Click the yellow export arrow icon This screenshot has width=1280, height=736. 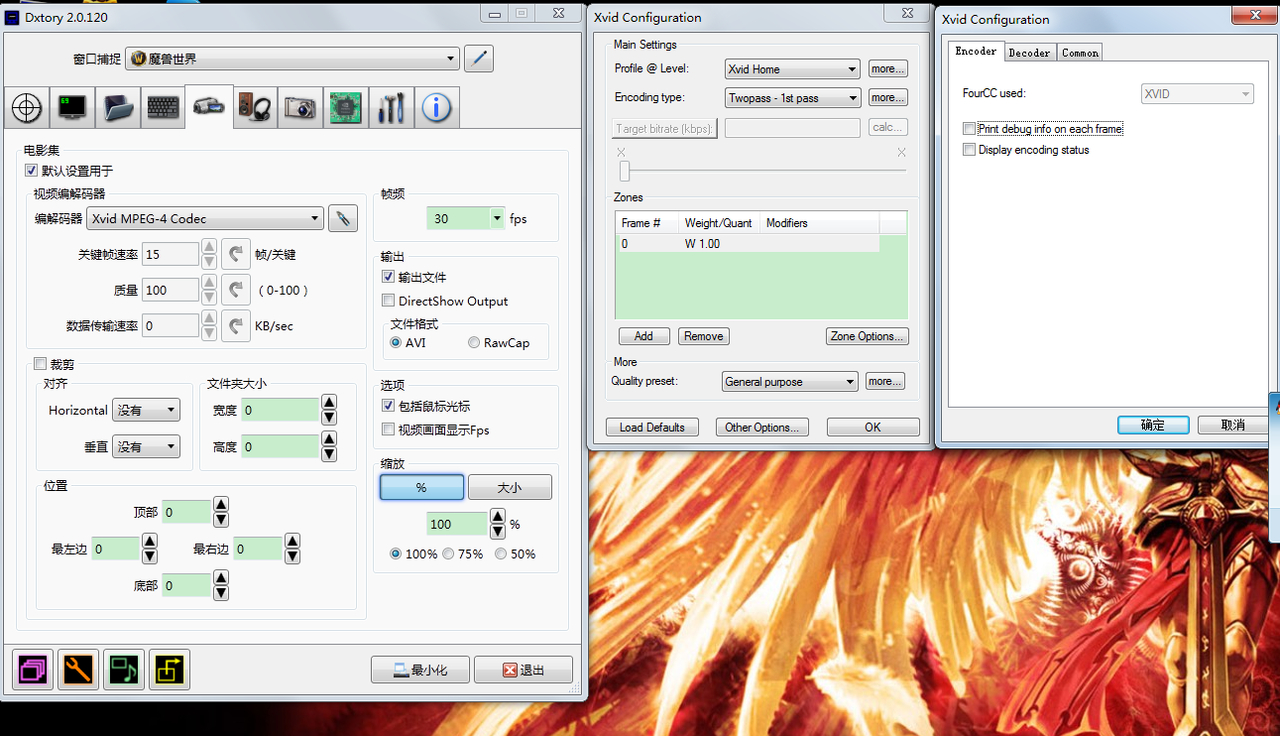click(169, 670)
